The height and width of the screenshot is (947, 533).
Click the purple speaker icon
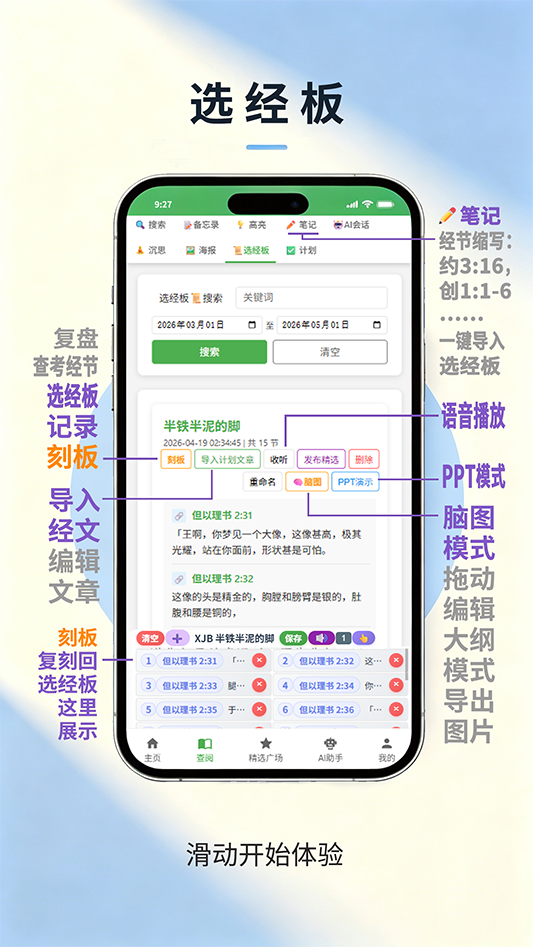[x=321, y=638]
